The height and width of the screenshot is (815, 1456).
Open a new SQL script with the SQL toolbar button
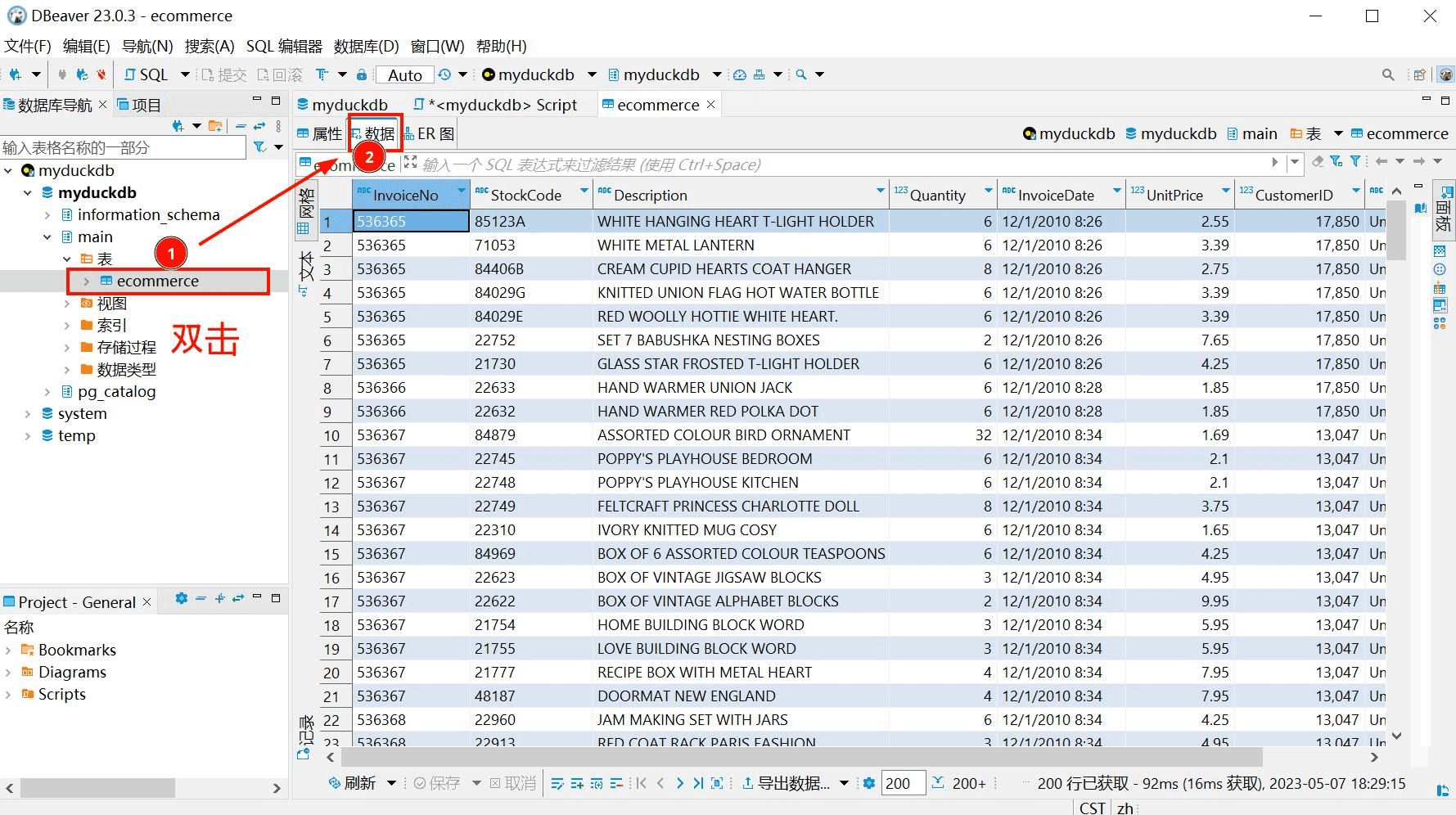pyautogui.click(x=146, y=74)
